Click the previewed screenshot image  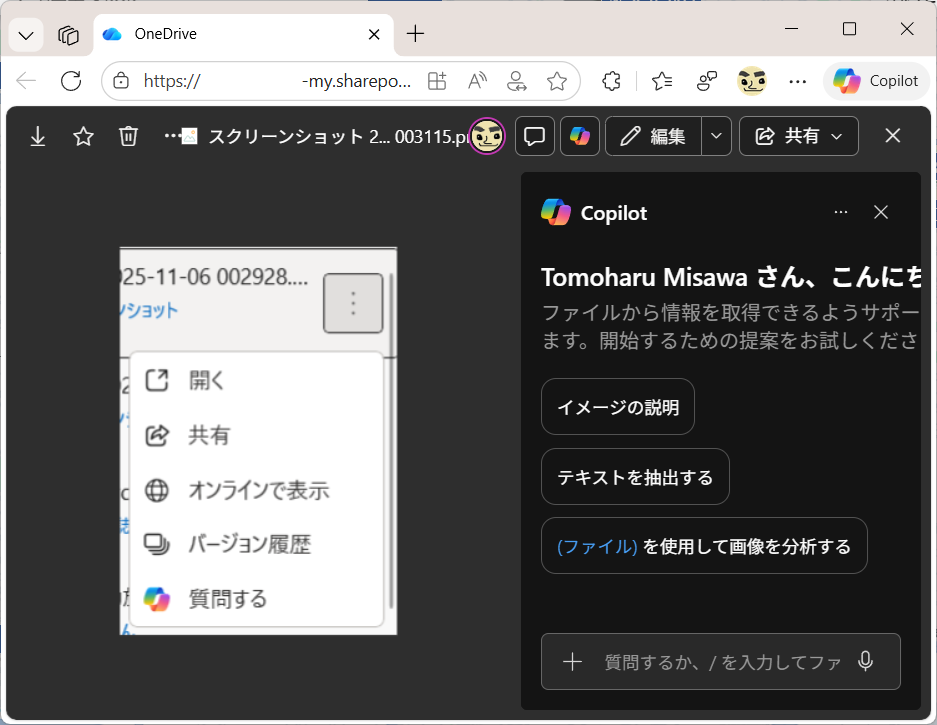coord(258,440)
